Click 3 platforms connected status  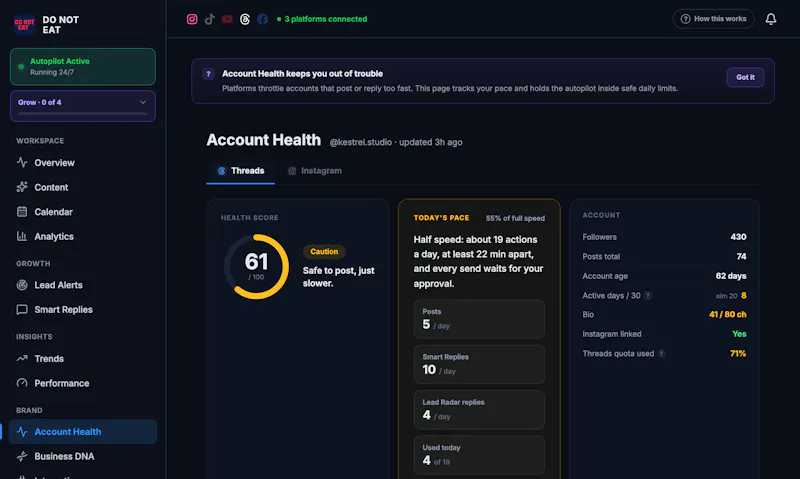(322, 19)
